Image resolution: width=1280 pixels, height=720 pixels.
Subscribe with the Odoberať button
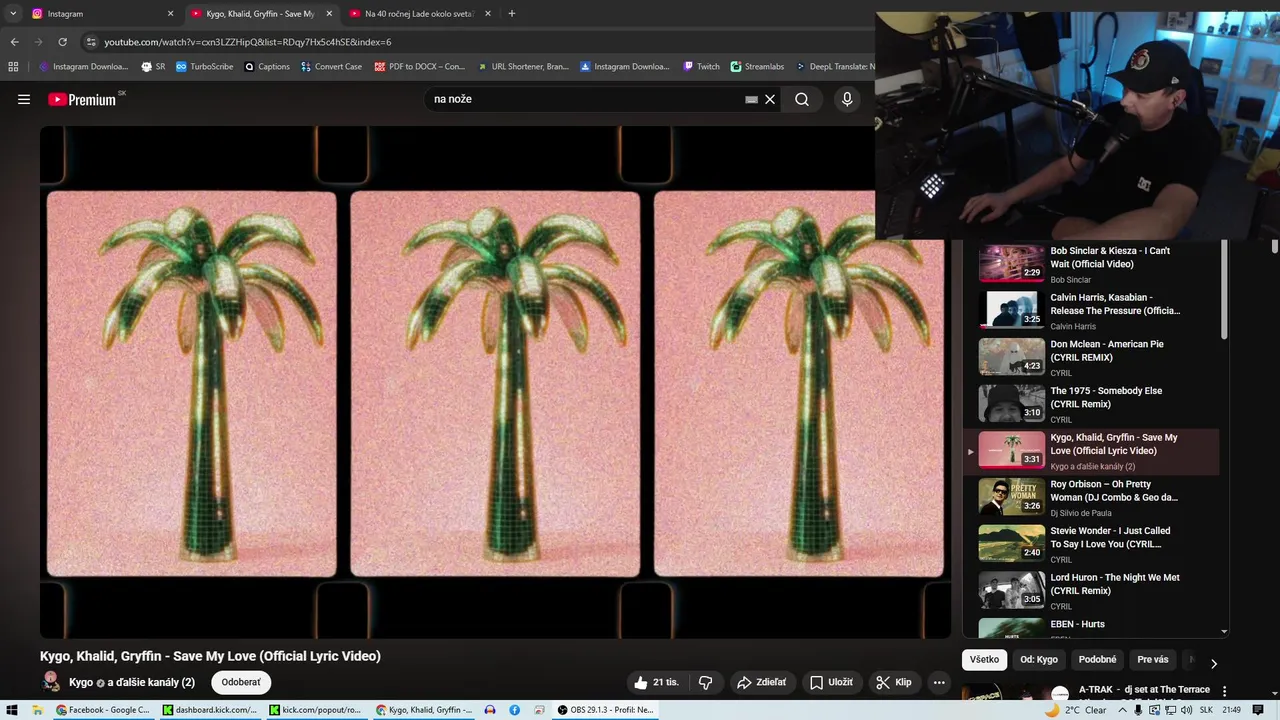pyautogui.click(x=241, y=682)
